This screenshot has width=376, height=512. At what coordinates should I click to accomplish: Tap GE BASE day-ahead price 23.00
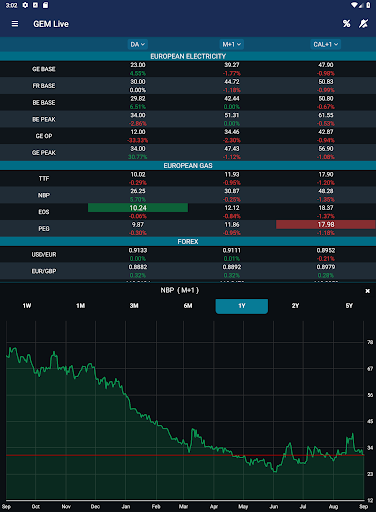138,65
